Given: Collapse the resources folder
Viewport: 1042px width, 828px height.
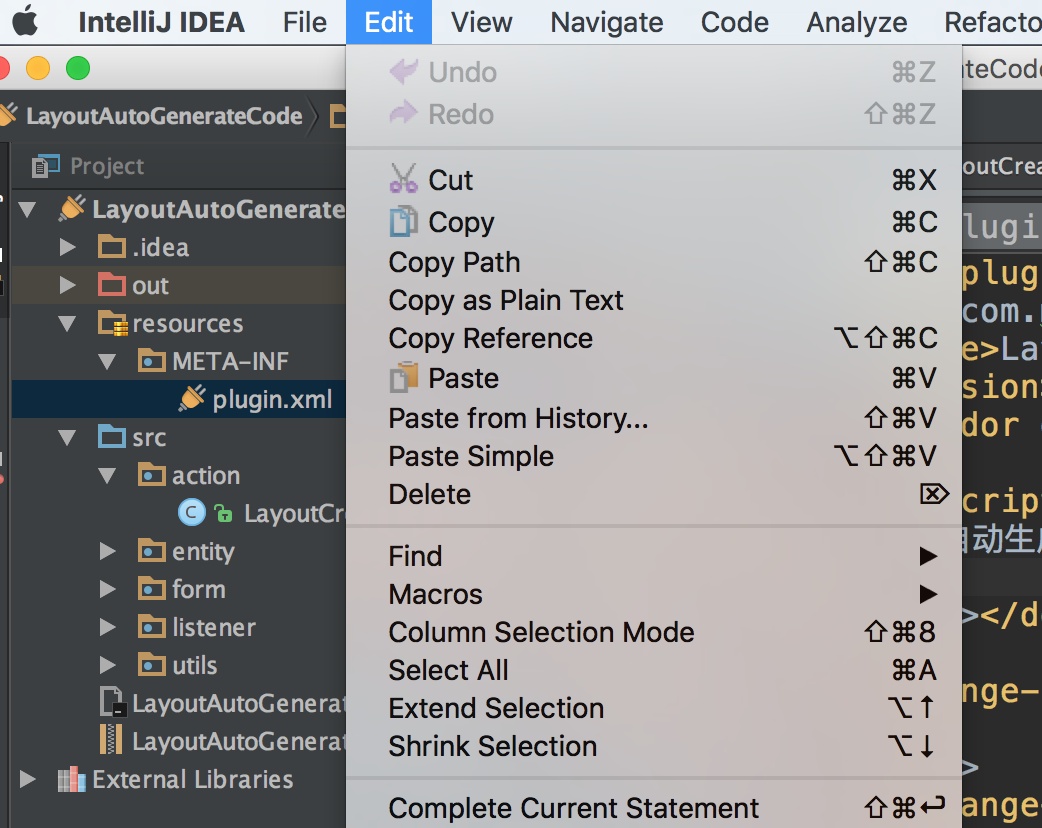Looking at the screenshot, I should click(x=67, y=323).
